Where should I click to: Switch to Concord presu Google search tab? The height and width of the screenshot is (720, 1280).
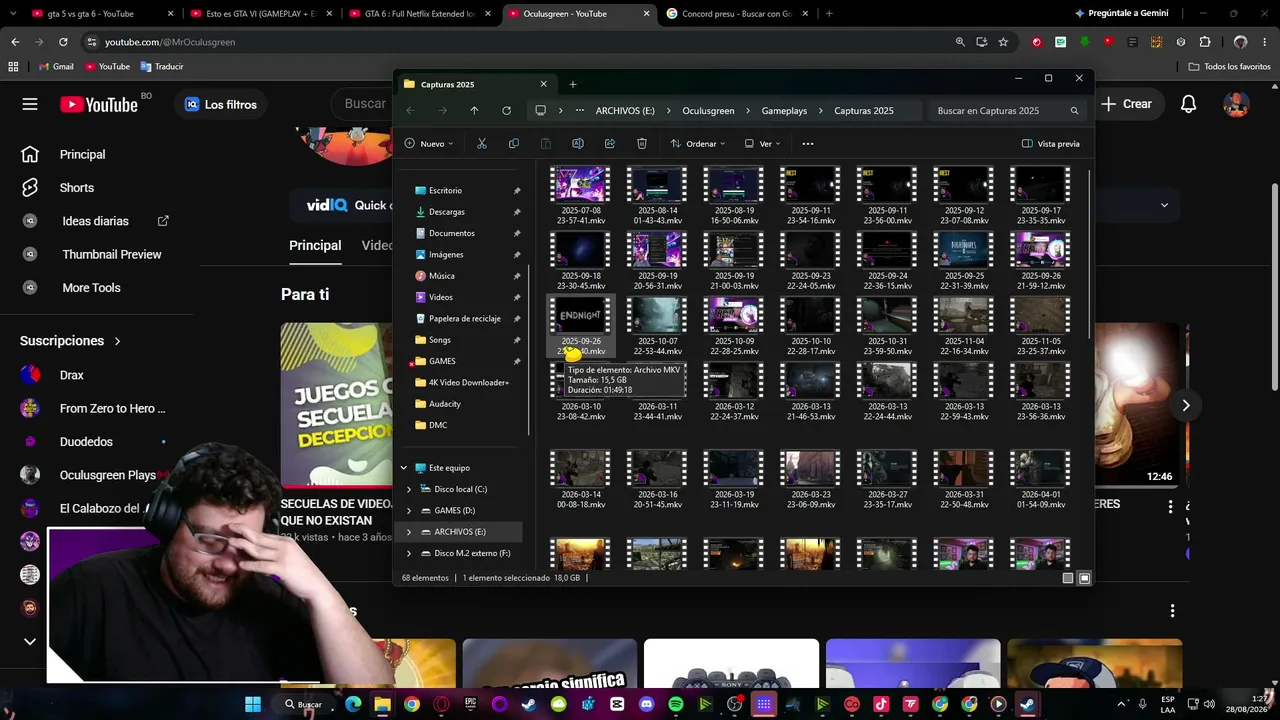coord(736,14)
